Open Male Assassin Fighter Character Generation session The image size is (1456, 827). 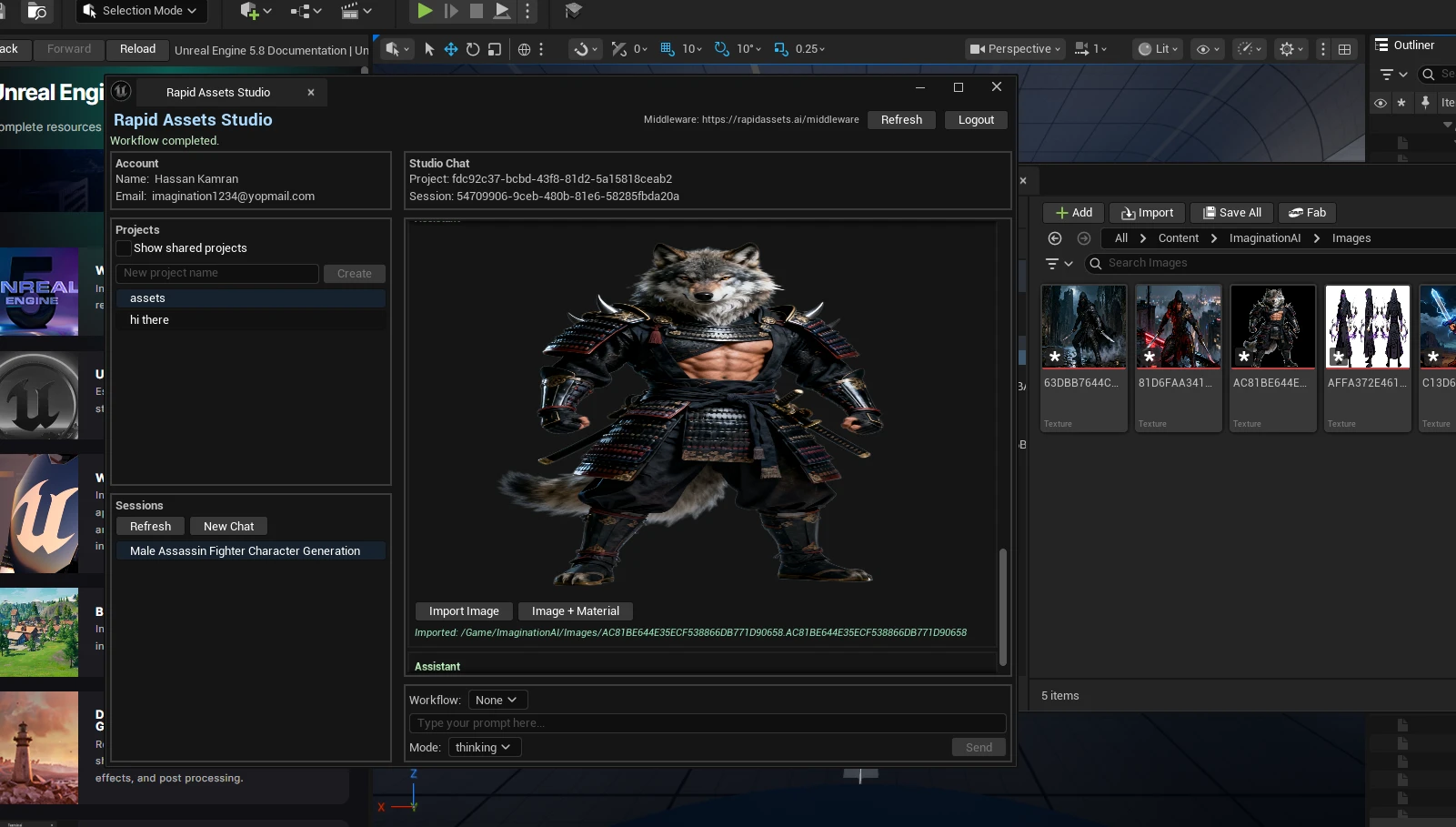(x=251, y=551)
